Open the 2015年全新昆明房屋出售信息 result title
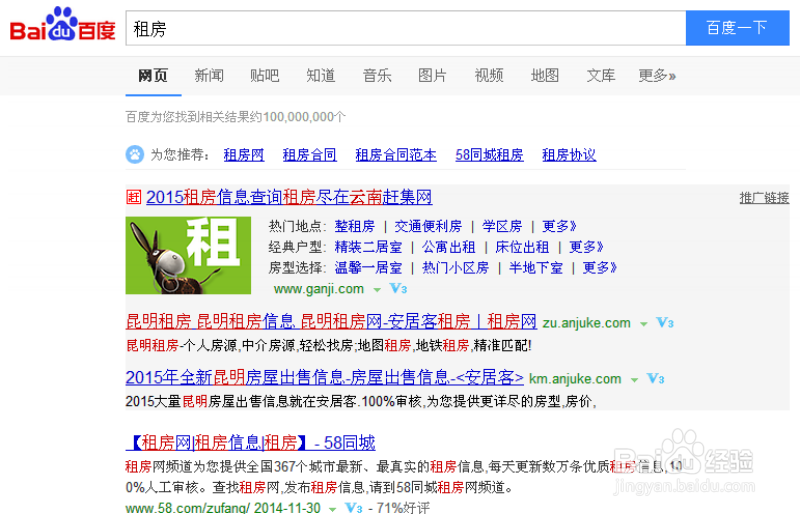 coord(324,378)
